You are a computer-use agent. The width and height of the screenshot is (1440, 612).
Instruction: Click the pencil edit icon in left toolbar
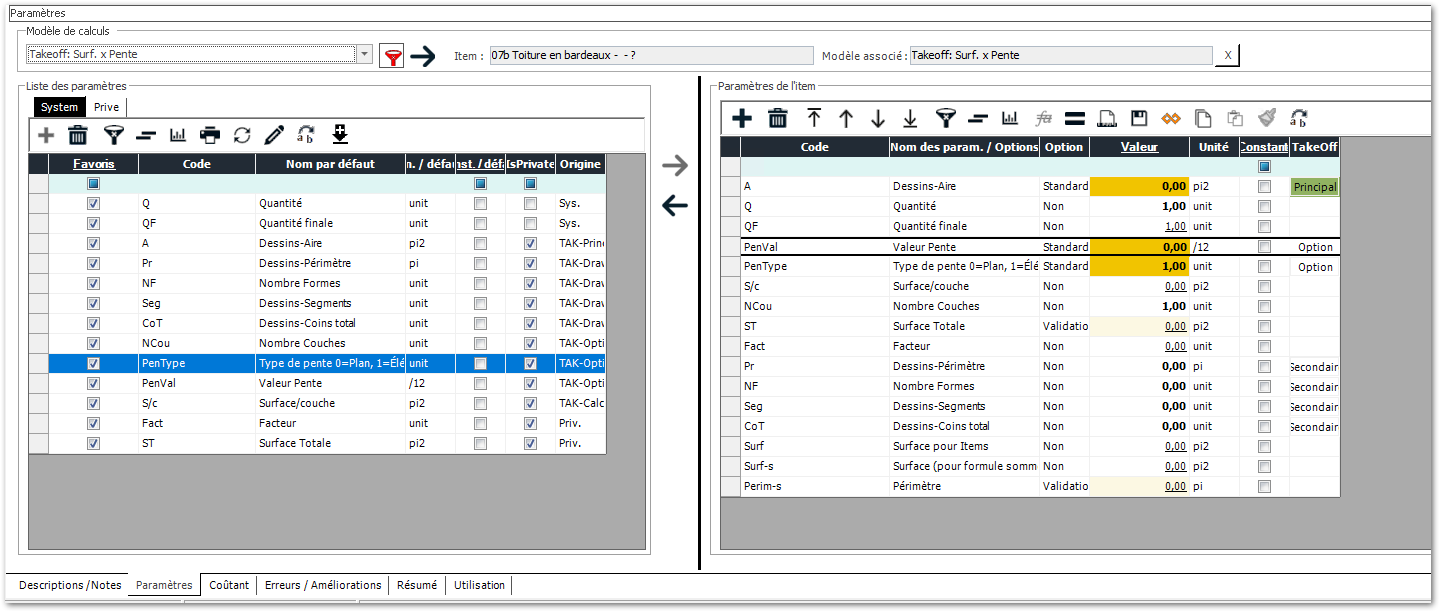click(274, 135)
